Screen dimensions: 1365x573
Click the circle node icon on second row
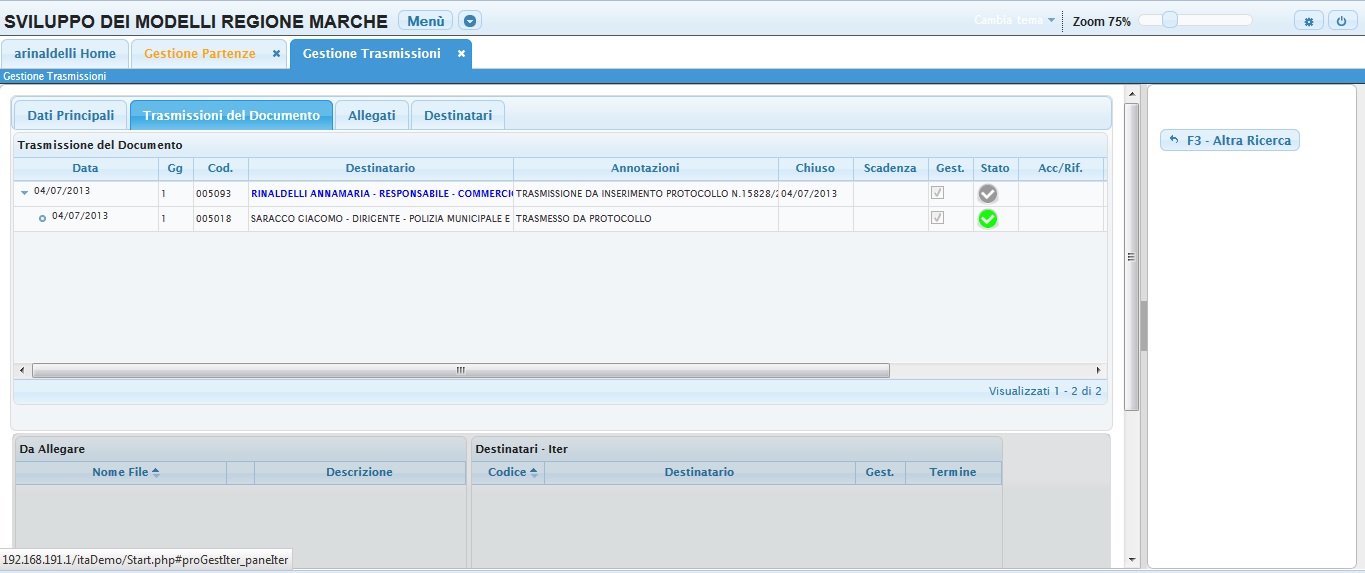[43, 218]
